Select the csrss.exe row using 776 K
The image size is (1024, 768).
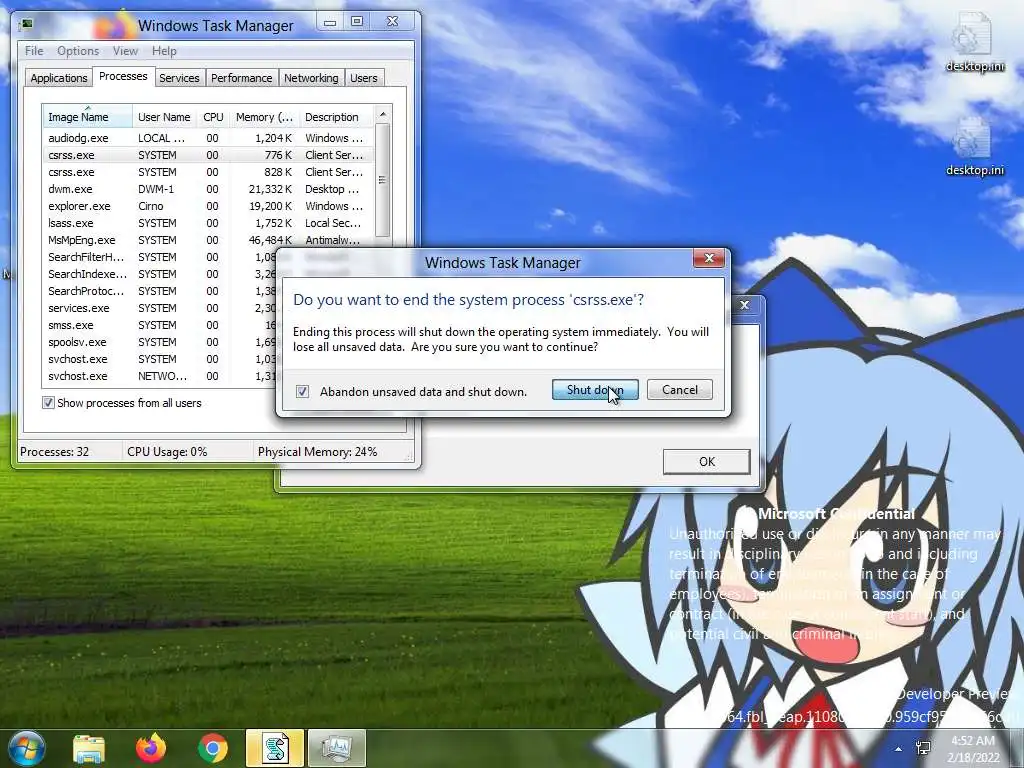[208, 155]
